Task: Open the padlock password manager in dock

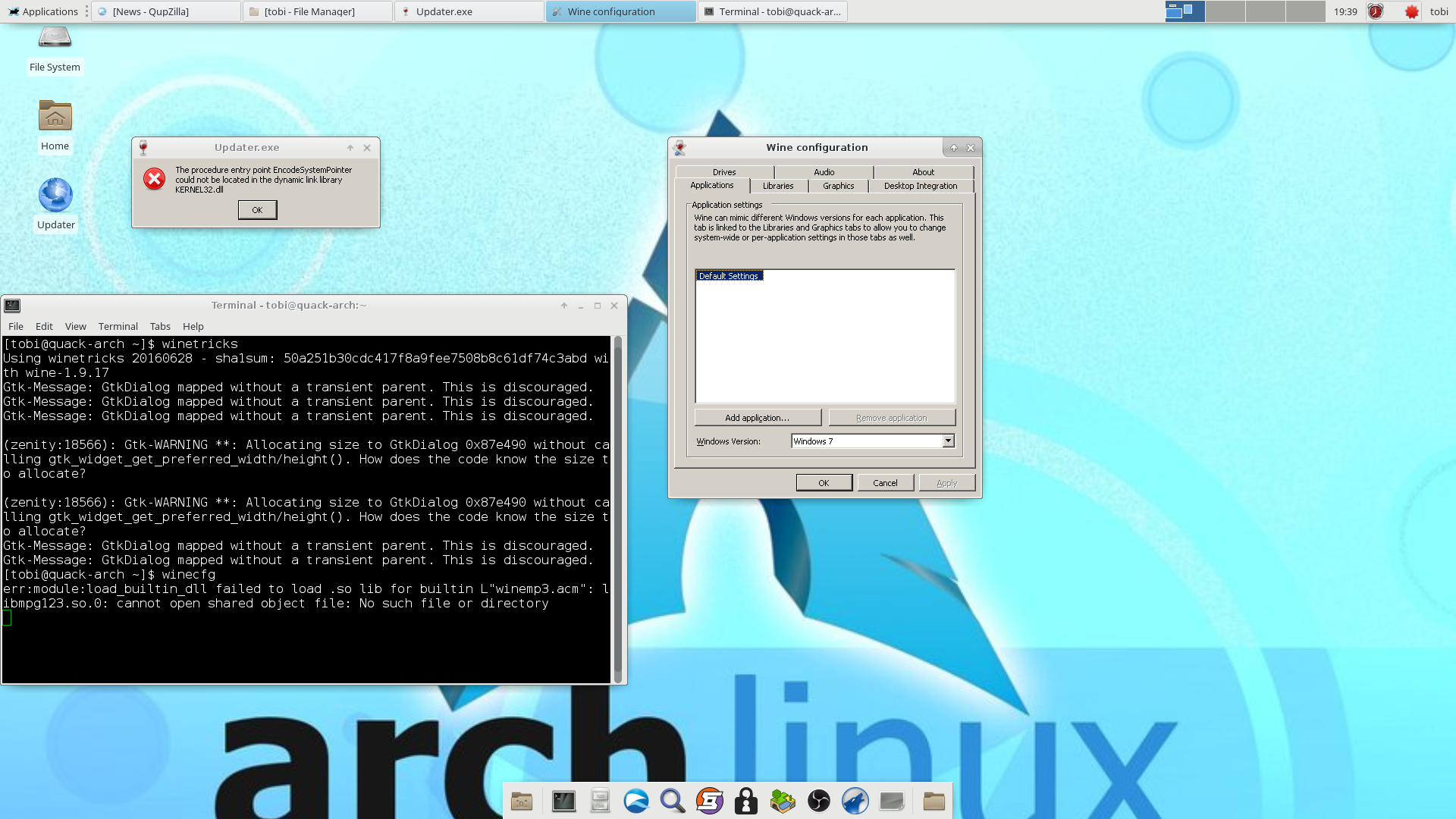Action: click(746, 801)
